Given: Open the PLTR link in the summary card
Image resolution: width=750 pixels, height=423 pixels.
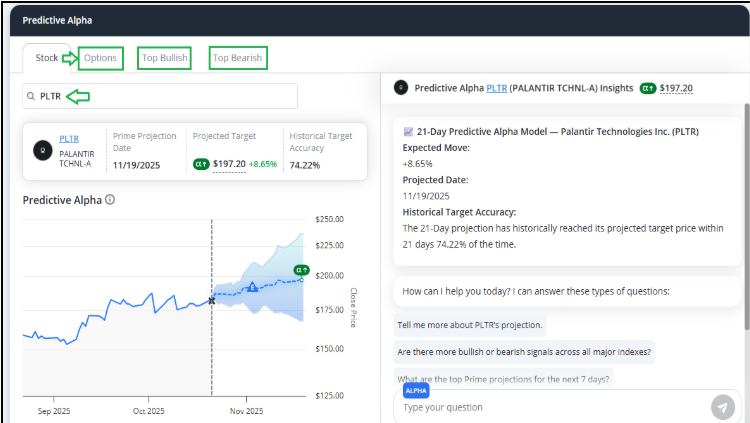Looking at the screenshot, I should click(69, 139).
